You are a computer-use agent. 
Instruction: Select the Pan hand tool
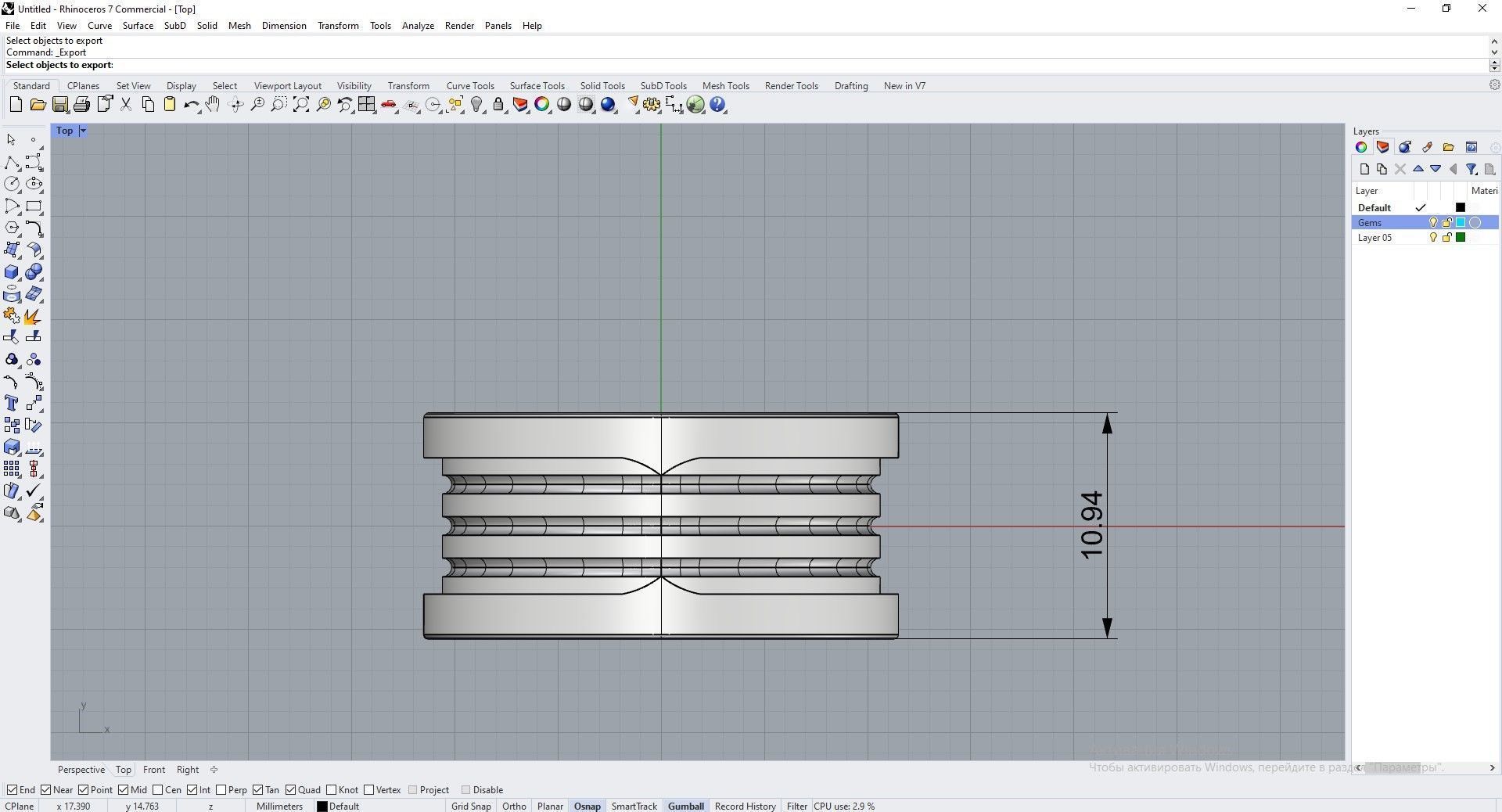pyautogui.click(x=213, y=105)
